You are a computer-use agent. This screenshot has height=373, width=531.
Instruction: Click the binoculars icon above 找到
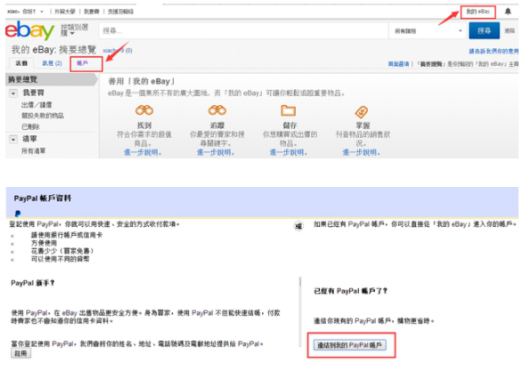(x=144, y=110)
